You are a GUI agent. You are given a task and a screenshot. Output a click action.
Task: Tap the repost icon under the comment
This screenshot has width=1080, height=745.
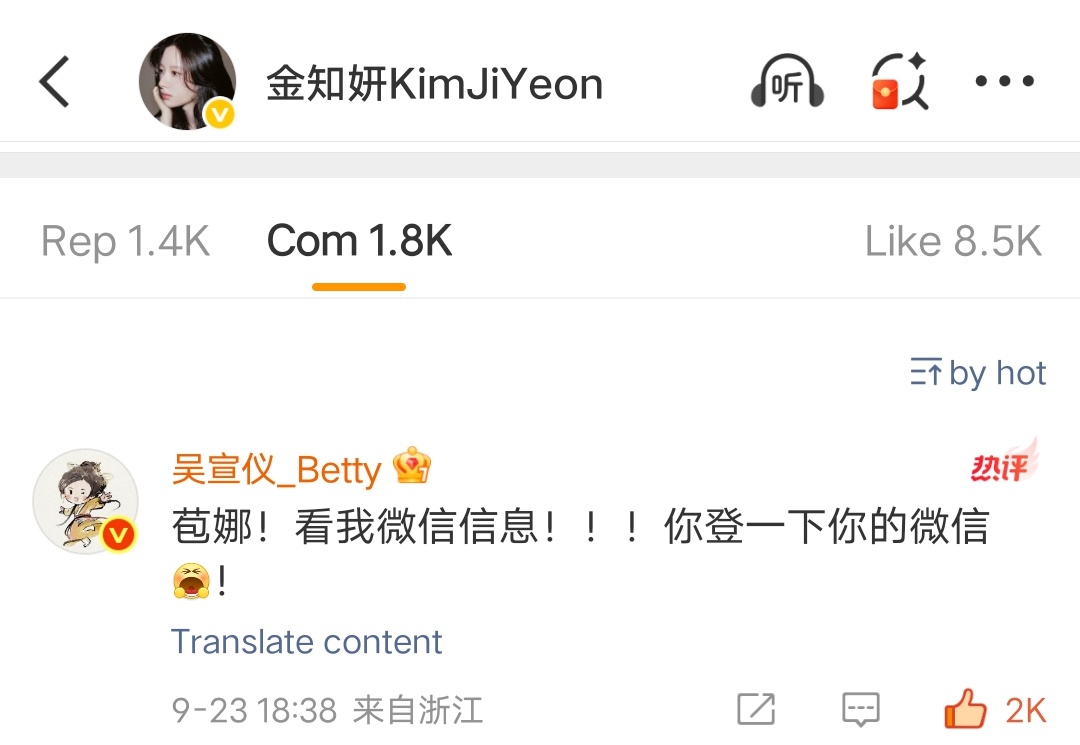click(x=756, y=709)
